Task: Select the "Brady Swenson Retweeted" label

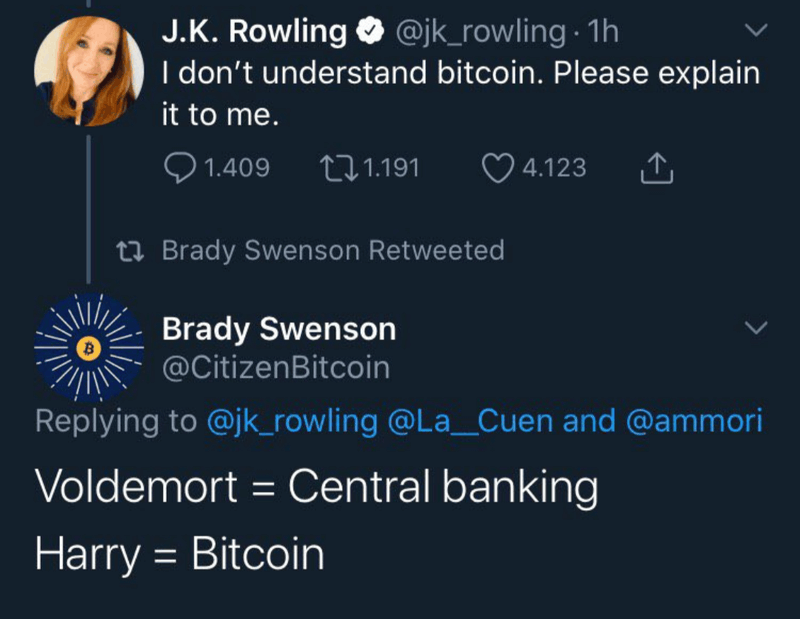Action: [x=333, y=250]
